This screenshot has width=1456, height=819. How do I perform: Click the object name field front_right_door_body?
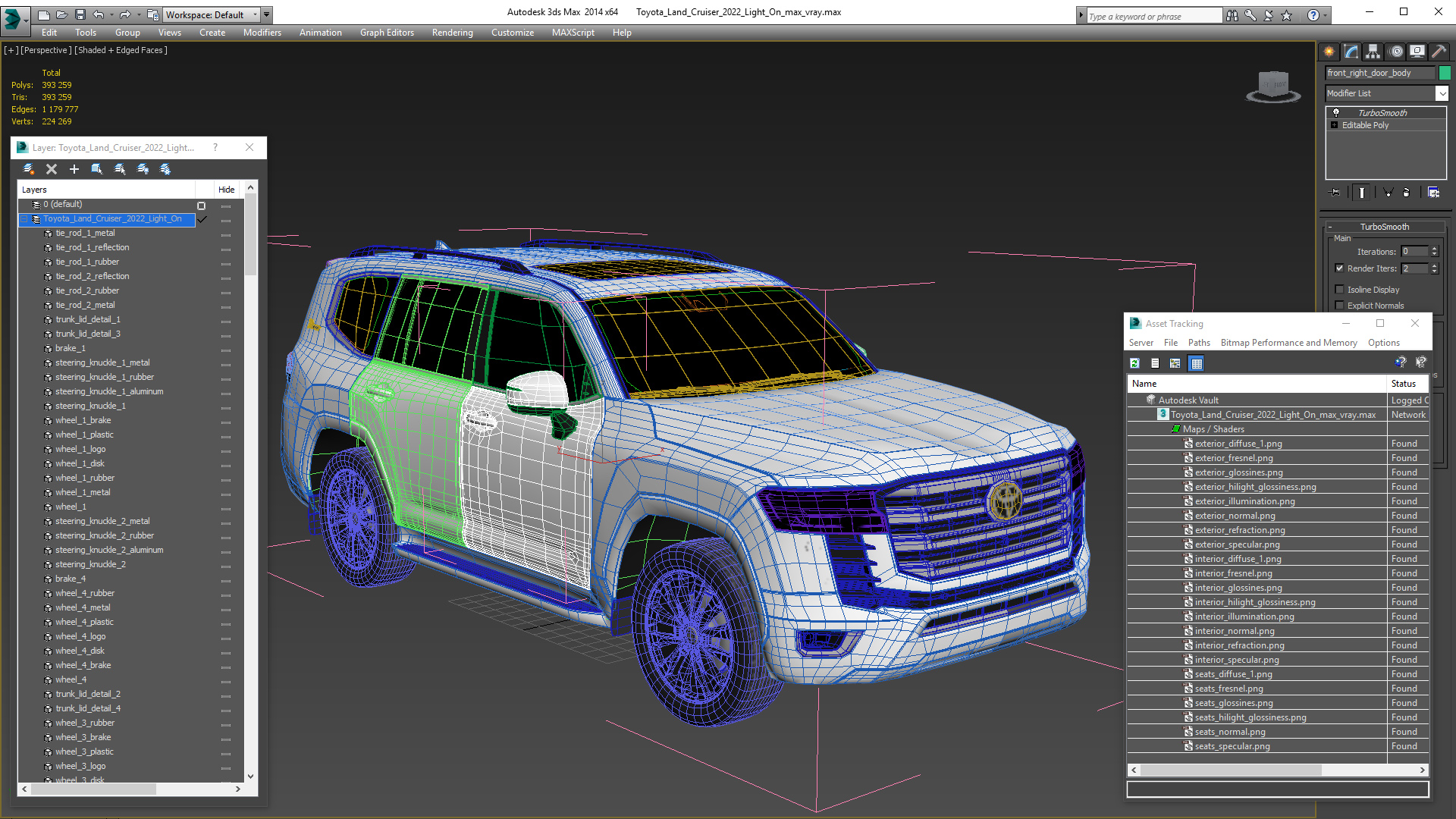click(x=1379, y=73)
